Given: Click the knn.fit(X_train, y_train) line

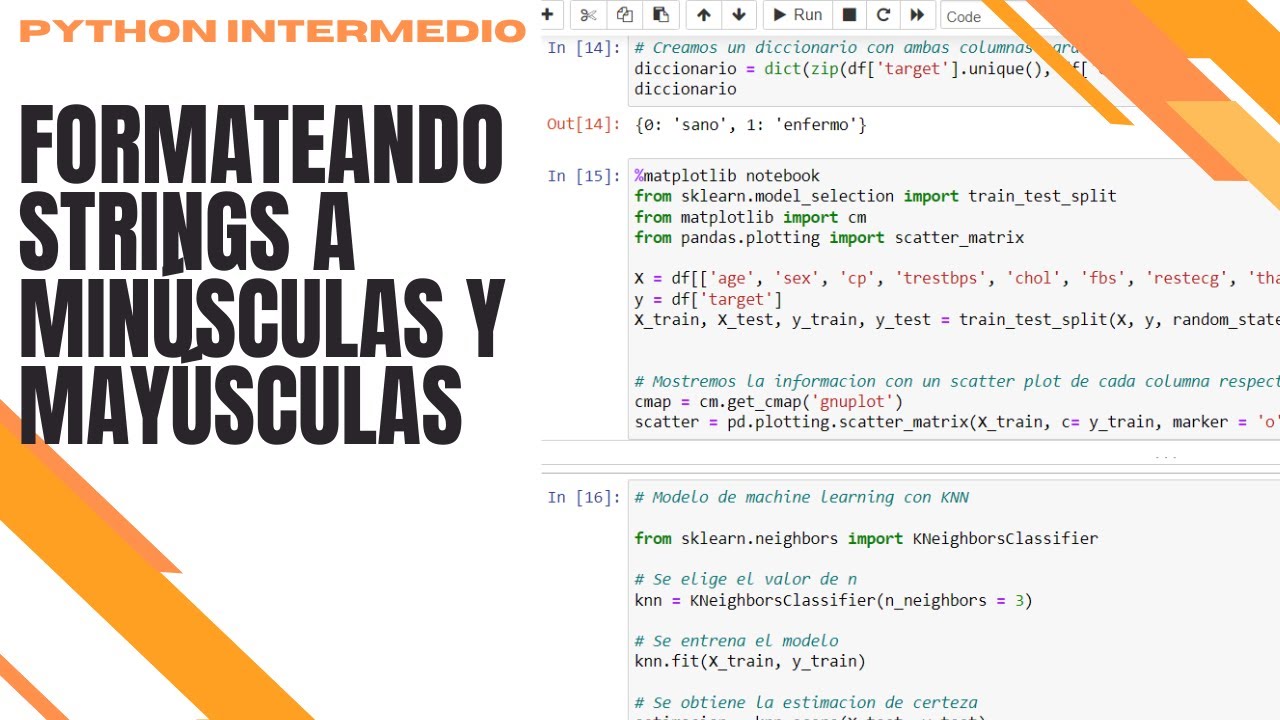Looking at the screenshot, I should tap(750, 661).
